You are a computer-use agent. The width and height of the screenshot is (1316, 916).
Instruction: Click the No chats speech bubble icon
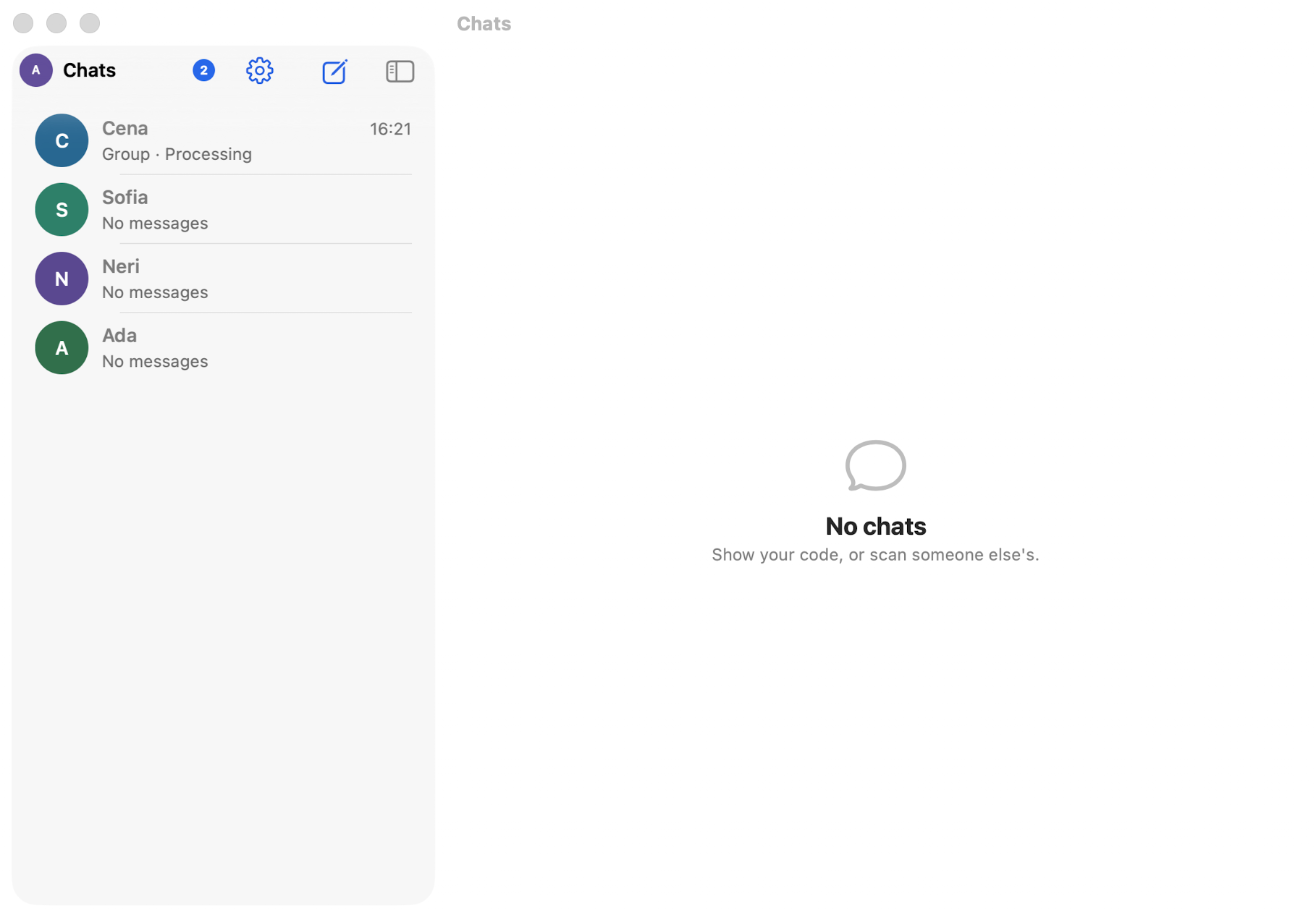pos(875,465)
